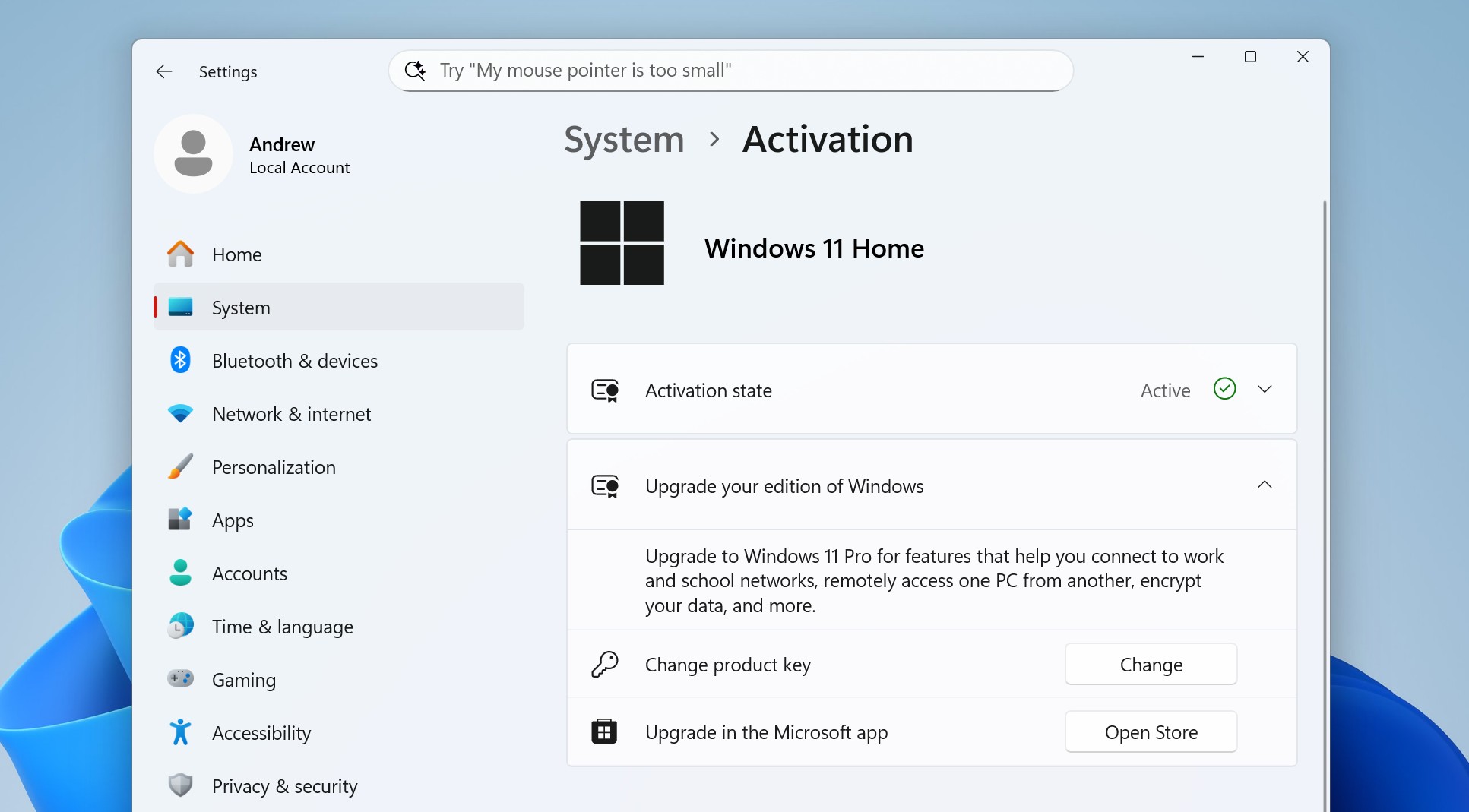
Task: Click the Microsoft Store icon next to Upgrade
Action: point(605,731)
